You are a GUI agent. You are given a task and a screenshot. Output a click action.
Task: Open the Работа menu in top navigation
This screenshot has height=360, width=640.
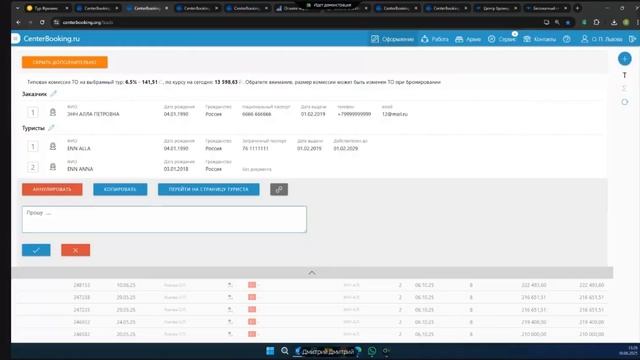pyautogui.click(x=435, y=39)
